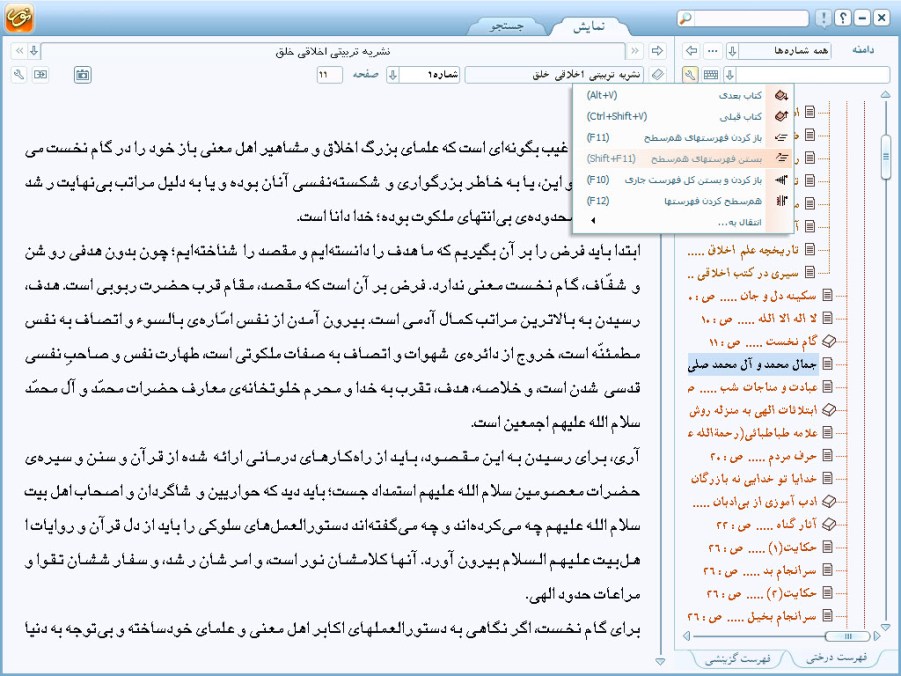Open the فهرست گزینشی tab
This screenshot has height=676, width=901.
pos(738,659)
